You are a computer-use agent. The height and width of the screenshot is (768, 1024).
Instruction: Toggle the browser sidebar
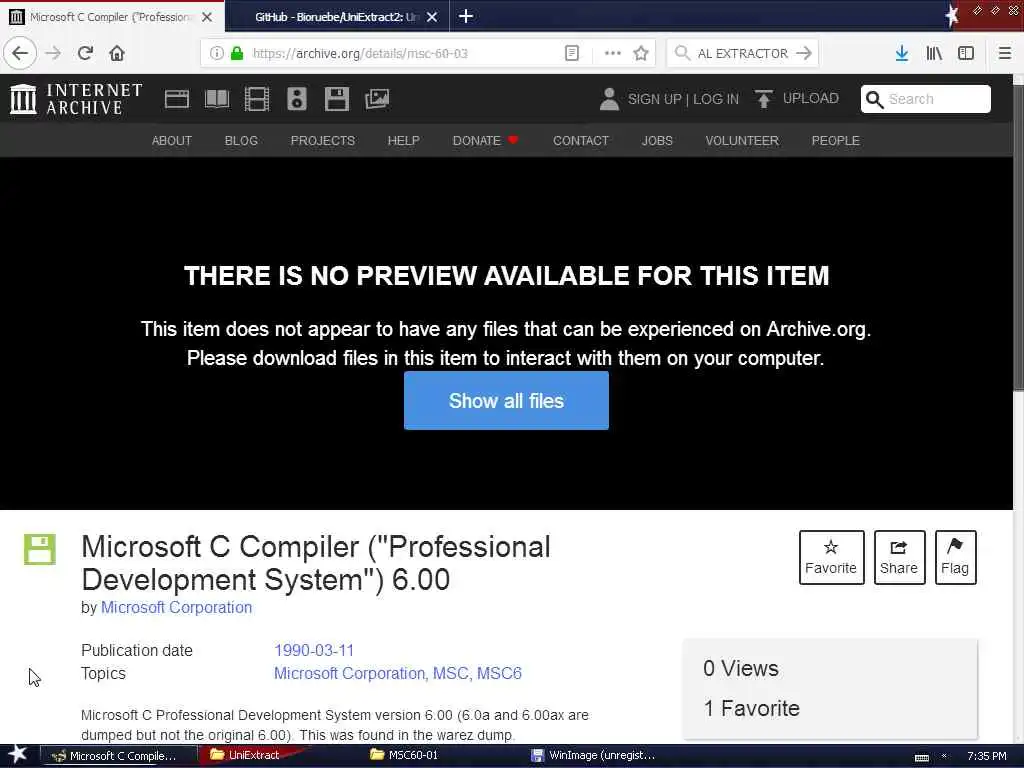point(966,53)
